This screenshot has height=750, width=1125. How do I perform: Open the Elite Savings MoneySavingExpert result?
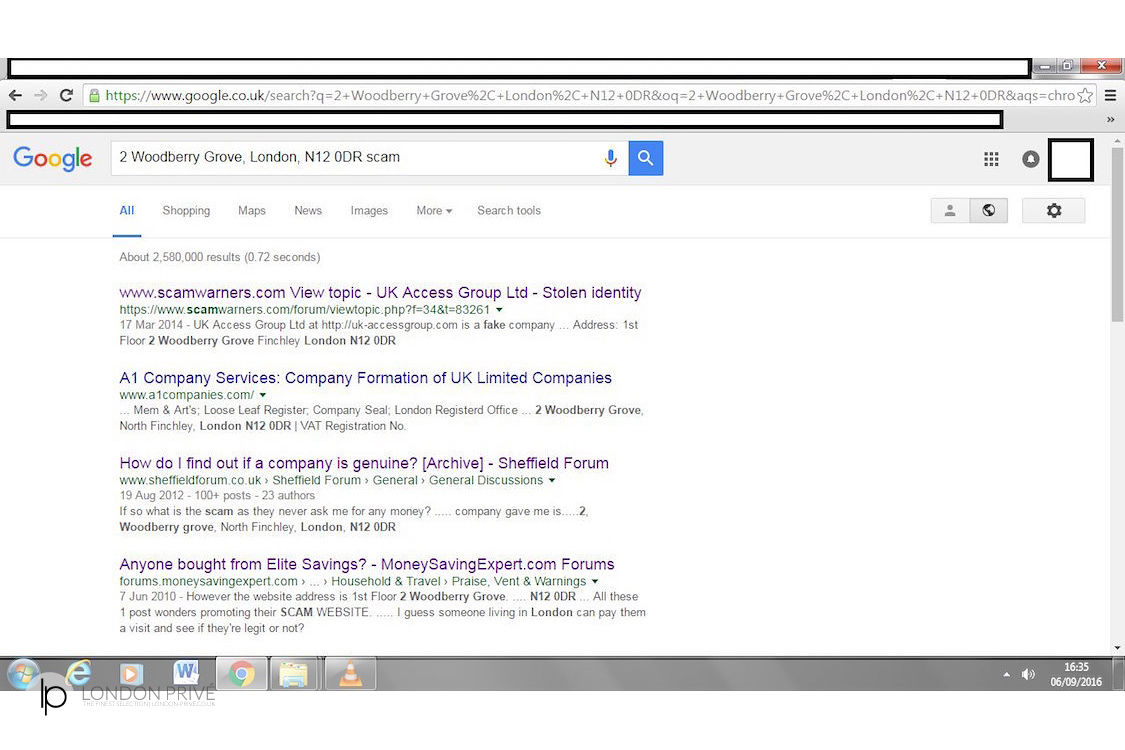pos(367,565)
